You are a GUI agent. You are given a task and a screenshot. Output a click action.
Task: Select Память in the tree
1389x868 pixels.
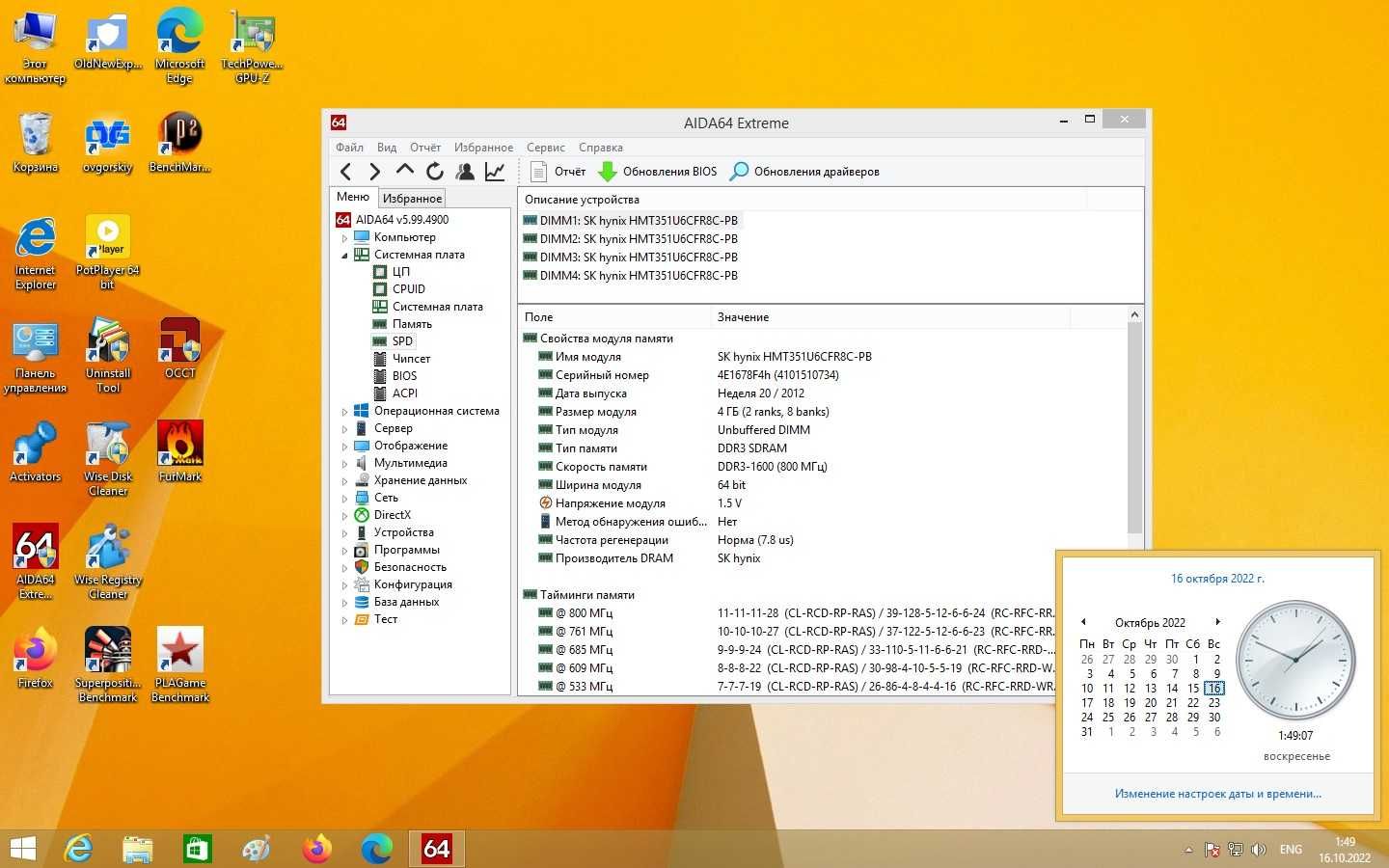[412, 324]
